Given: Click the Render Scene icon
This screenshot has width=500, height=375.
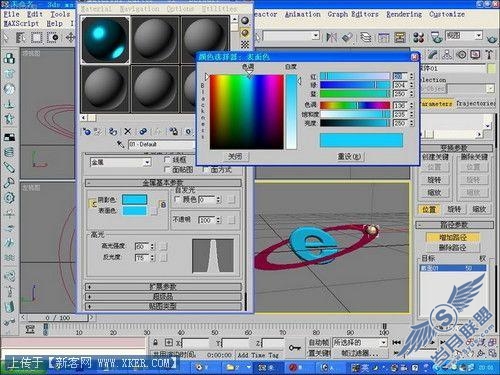Looking at the screenshot, I should (436, 37).
